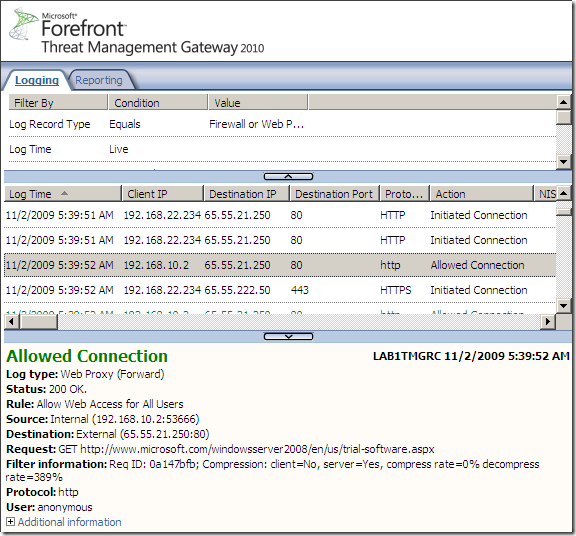Sort by Proto... column header

pos(404,194)
